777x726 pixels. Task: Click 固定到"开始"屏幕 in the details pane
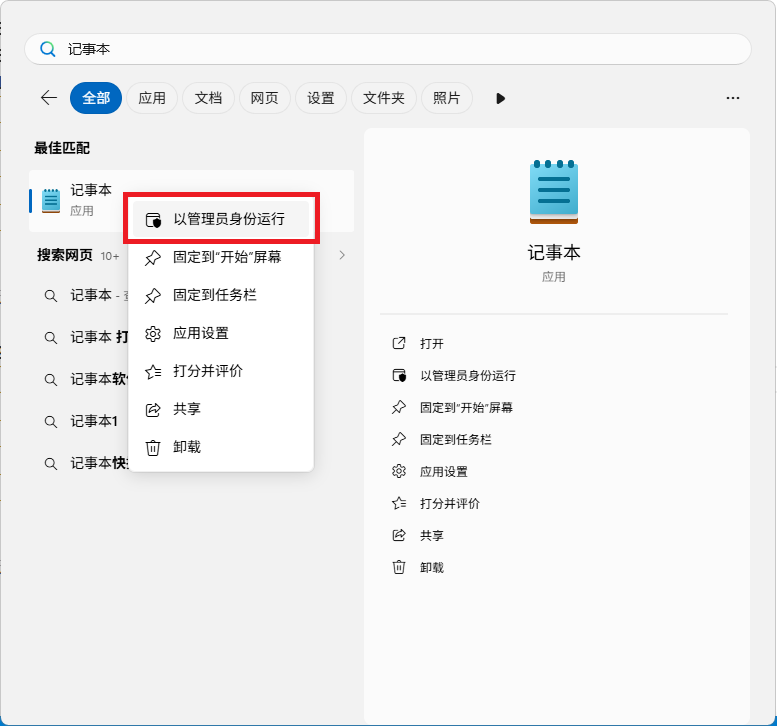[x=466, y=407]
